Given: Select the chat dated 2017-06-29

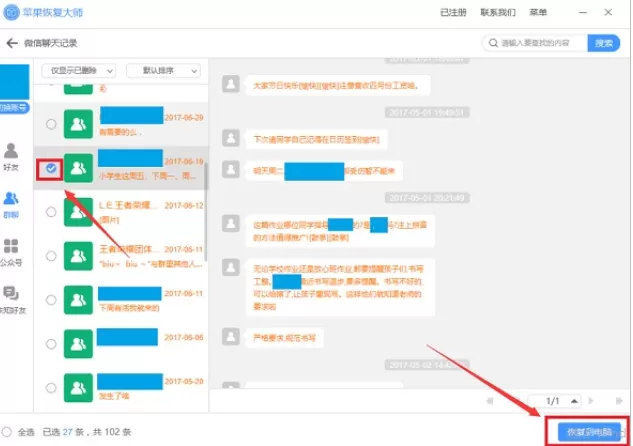Looking at the screenshot, I should [x=51, y=124].
